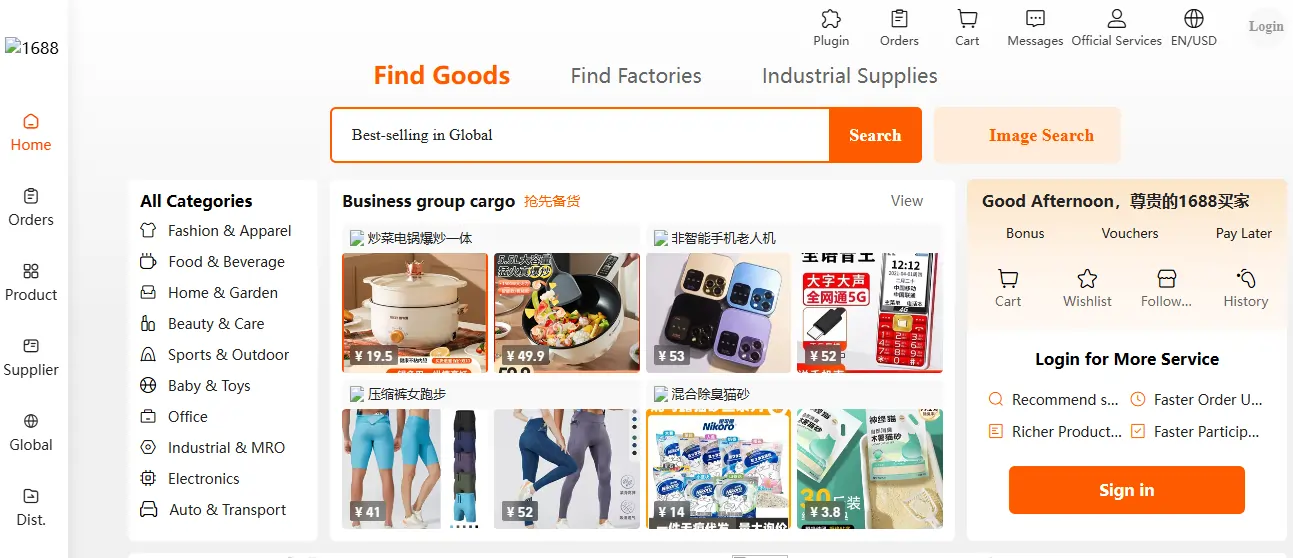1293x558 pixels.
Task: Open the History icon in user panel
Action: 1245,279
